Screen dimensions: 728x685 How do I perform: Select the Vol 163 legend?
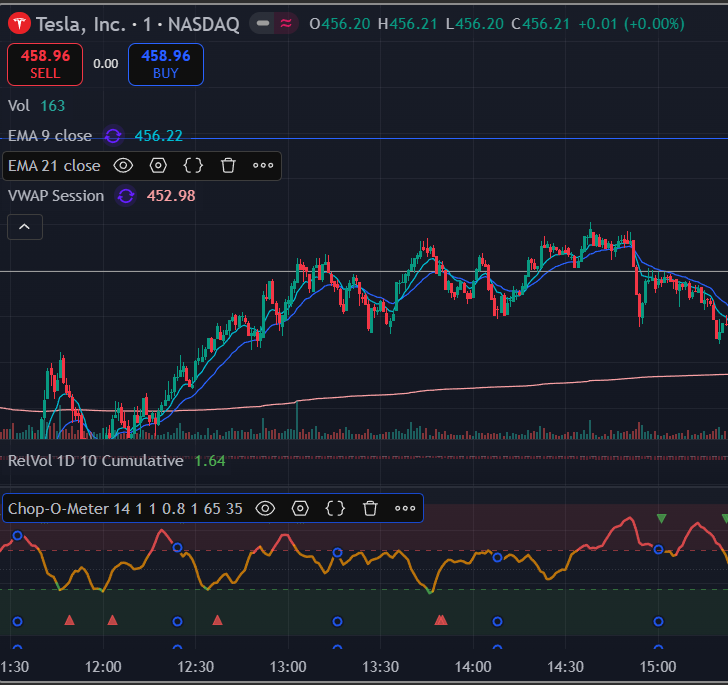pyautogui.click(x=36, y=106)
